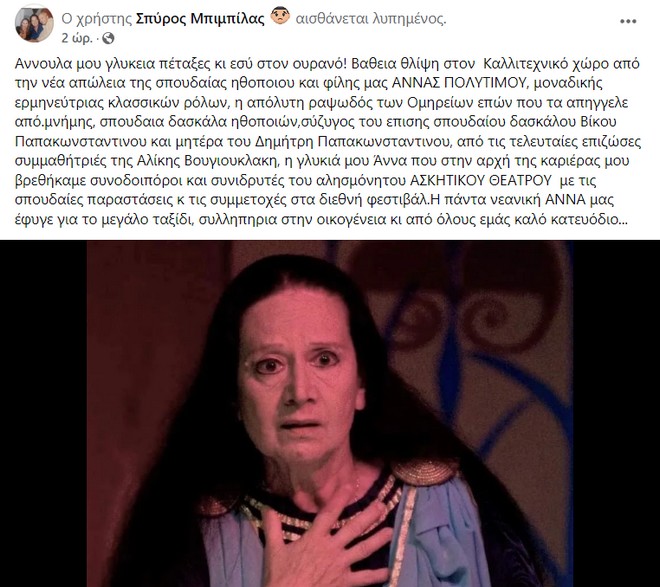
Task: Click 'ΑΣΚΗΤΙΚΟΥ ΘΕΑΤΡΟΥ' in the post text
Action: (481, 181)
